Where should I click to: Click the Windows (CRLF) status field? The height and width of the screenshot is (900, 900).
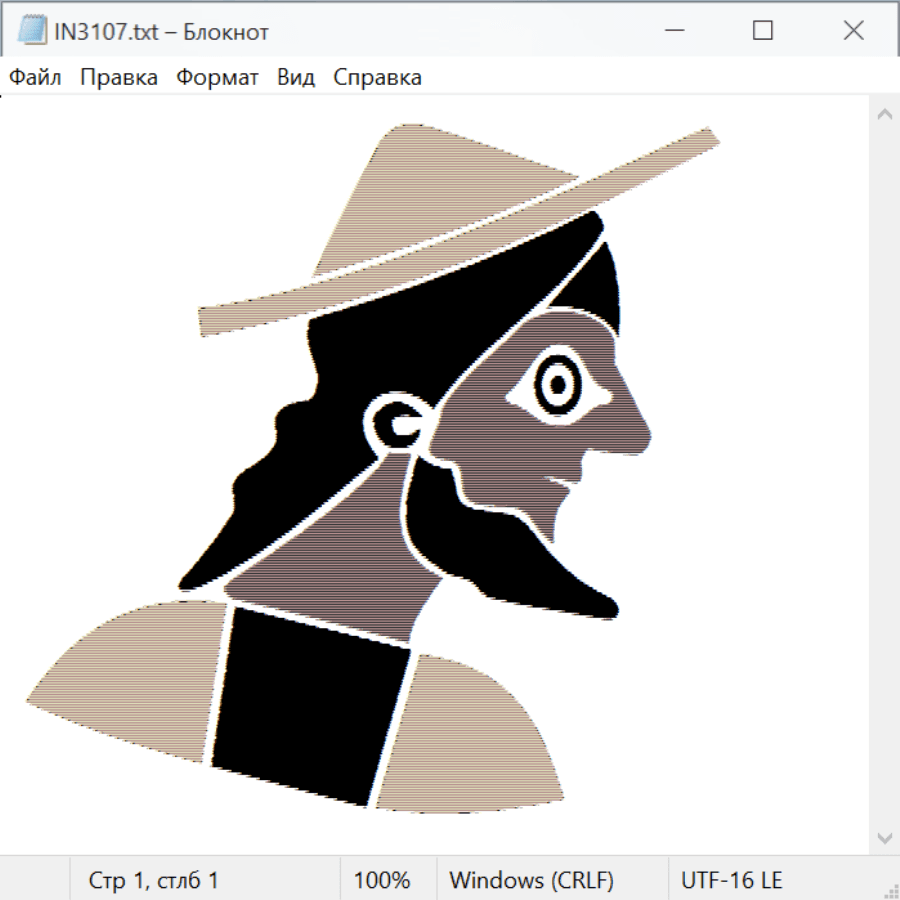tap(531, 880)
